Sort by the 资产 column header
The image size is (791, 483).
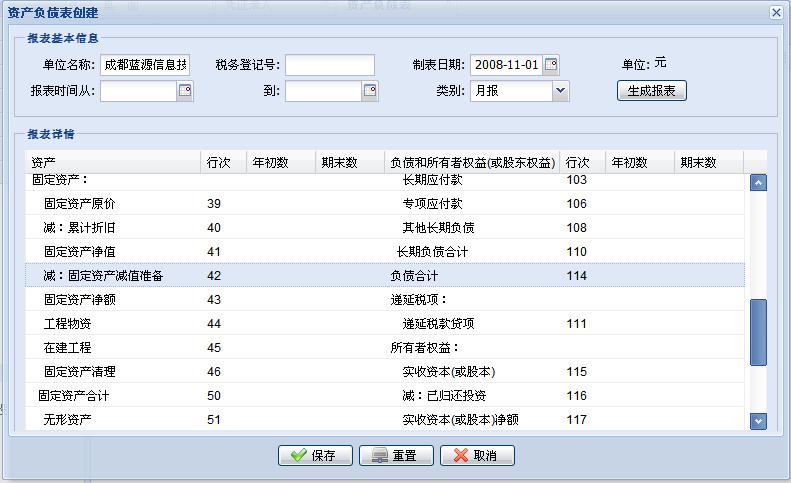[x=113, y=163]
